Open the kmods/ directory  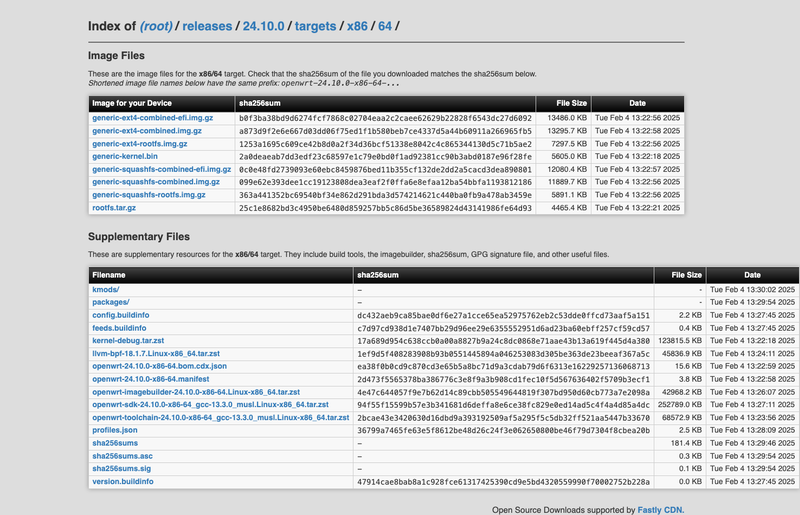coord(106,289)
